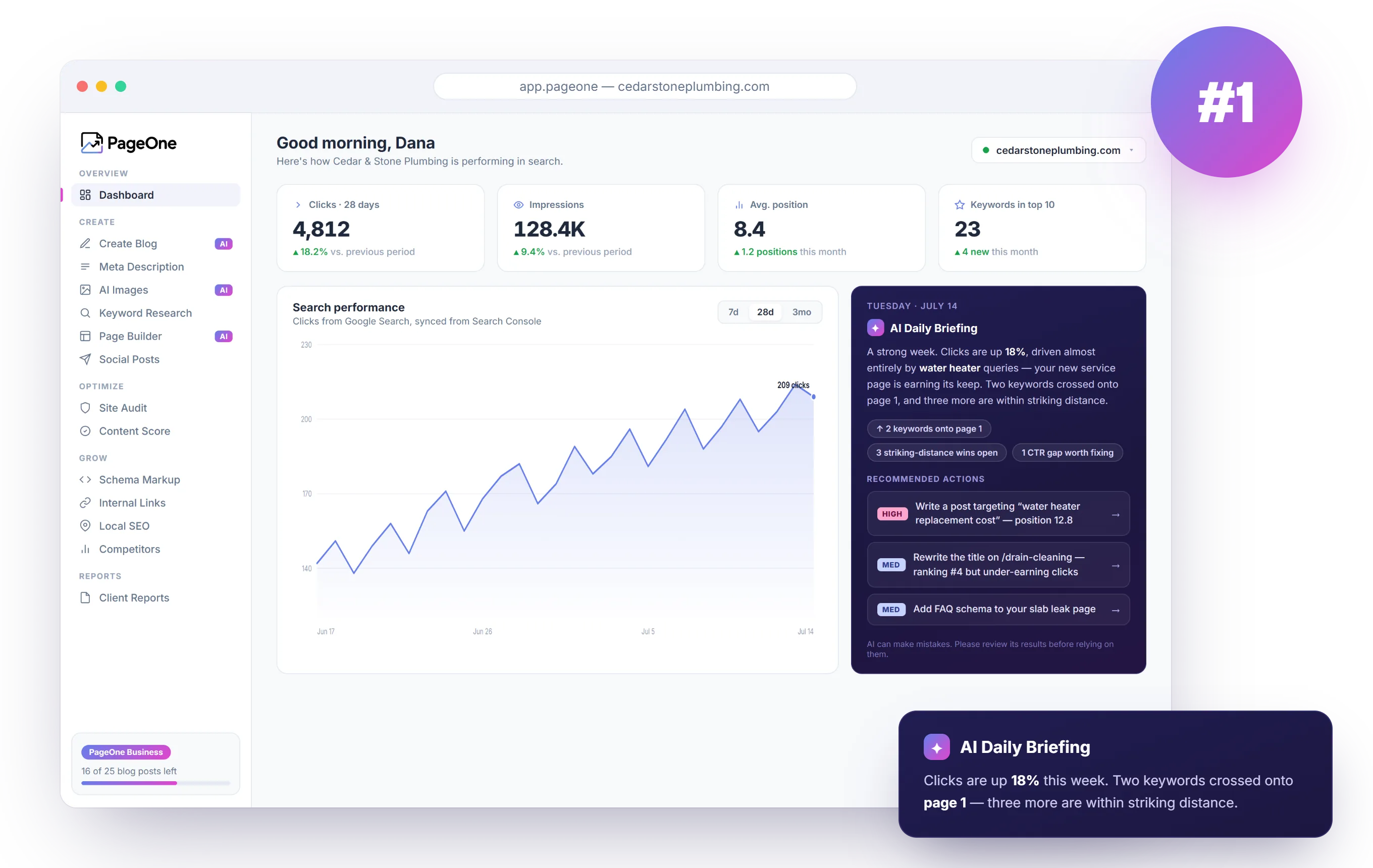Click the sparkle icon in dashboard AI Daily Briefing
Image resolution: width=1373 pixels, height=868 pixels.
(875, 328)
